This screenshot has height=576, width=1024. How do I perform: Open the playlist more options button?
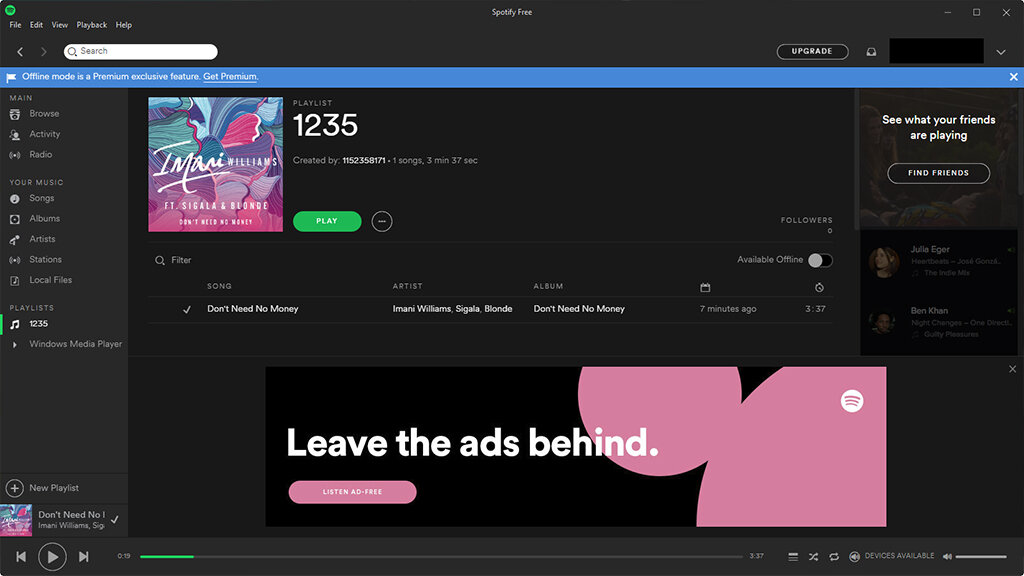tap(382, 221)
